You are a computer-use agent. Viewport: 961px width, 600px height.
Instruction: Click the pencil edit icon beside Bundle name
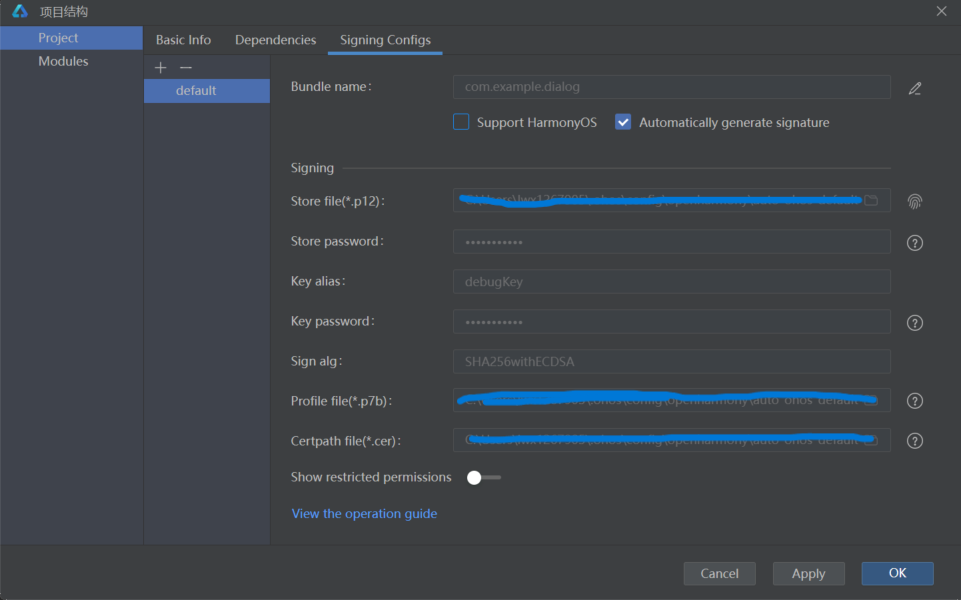pyautogui.click(x=914, y=88)
